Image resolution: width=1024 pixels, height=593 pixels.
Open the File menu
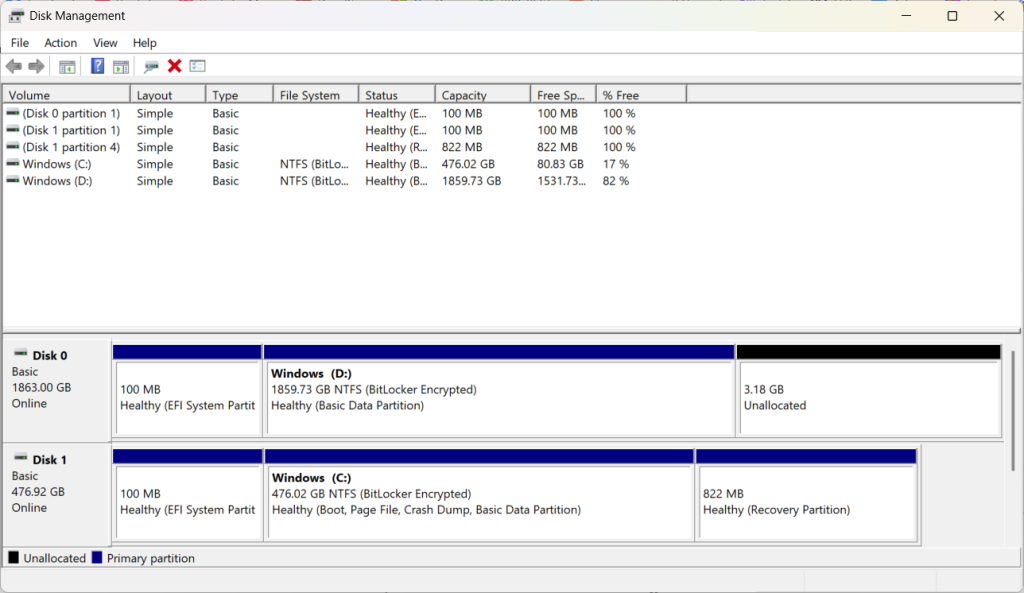(20, 43)
